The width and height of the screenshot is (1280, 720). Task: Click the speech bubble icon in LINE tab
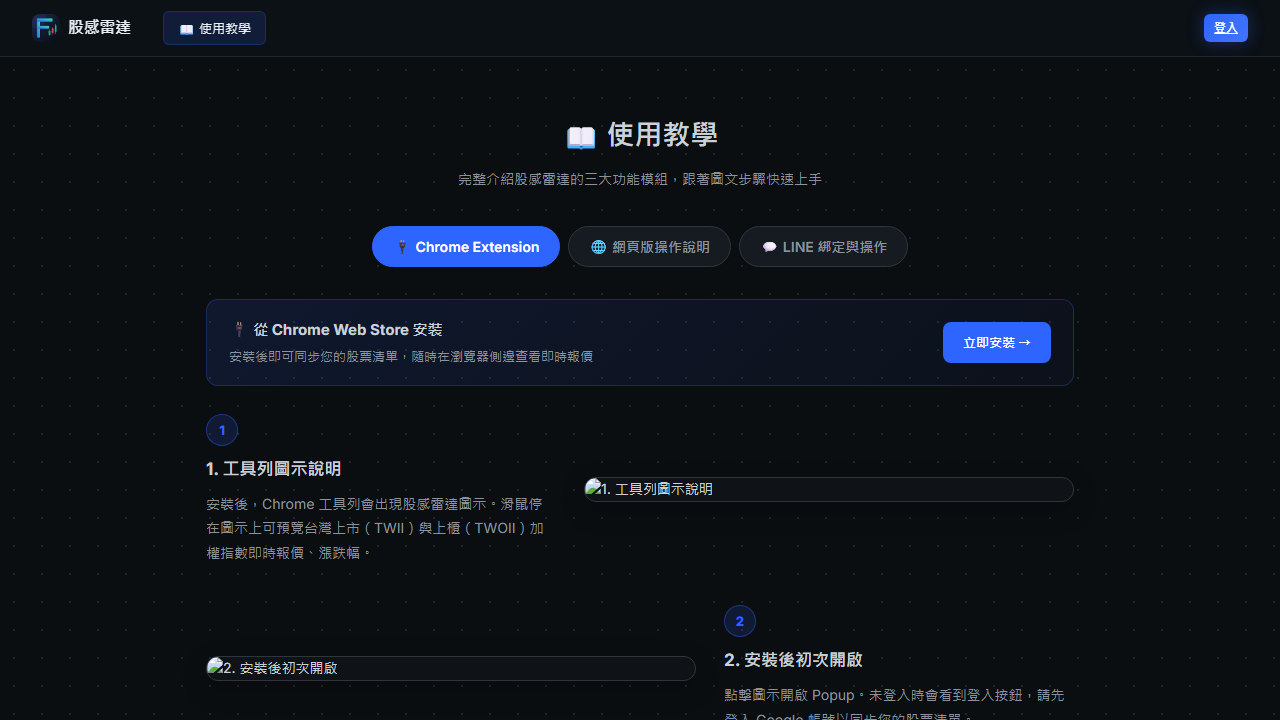[769, 247]
